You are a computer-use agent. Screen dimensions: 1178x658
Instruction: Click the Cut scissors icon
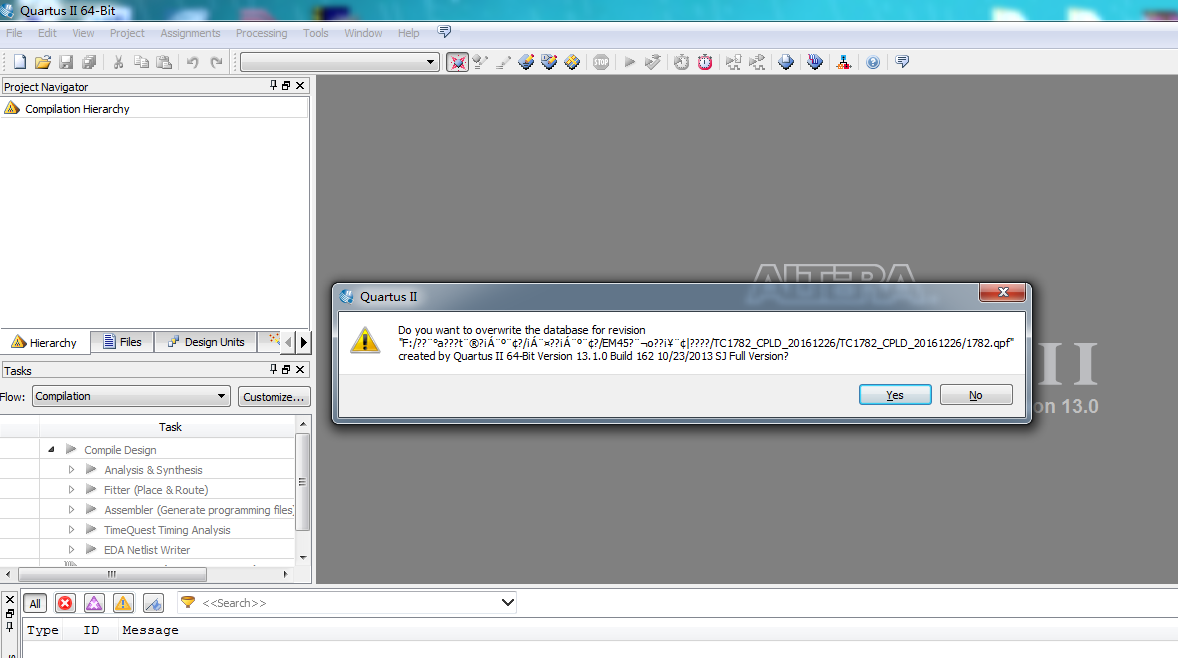click(118, 62)
